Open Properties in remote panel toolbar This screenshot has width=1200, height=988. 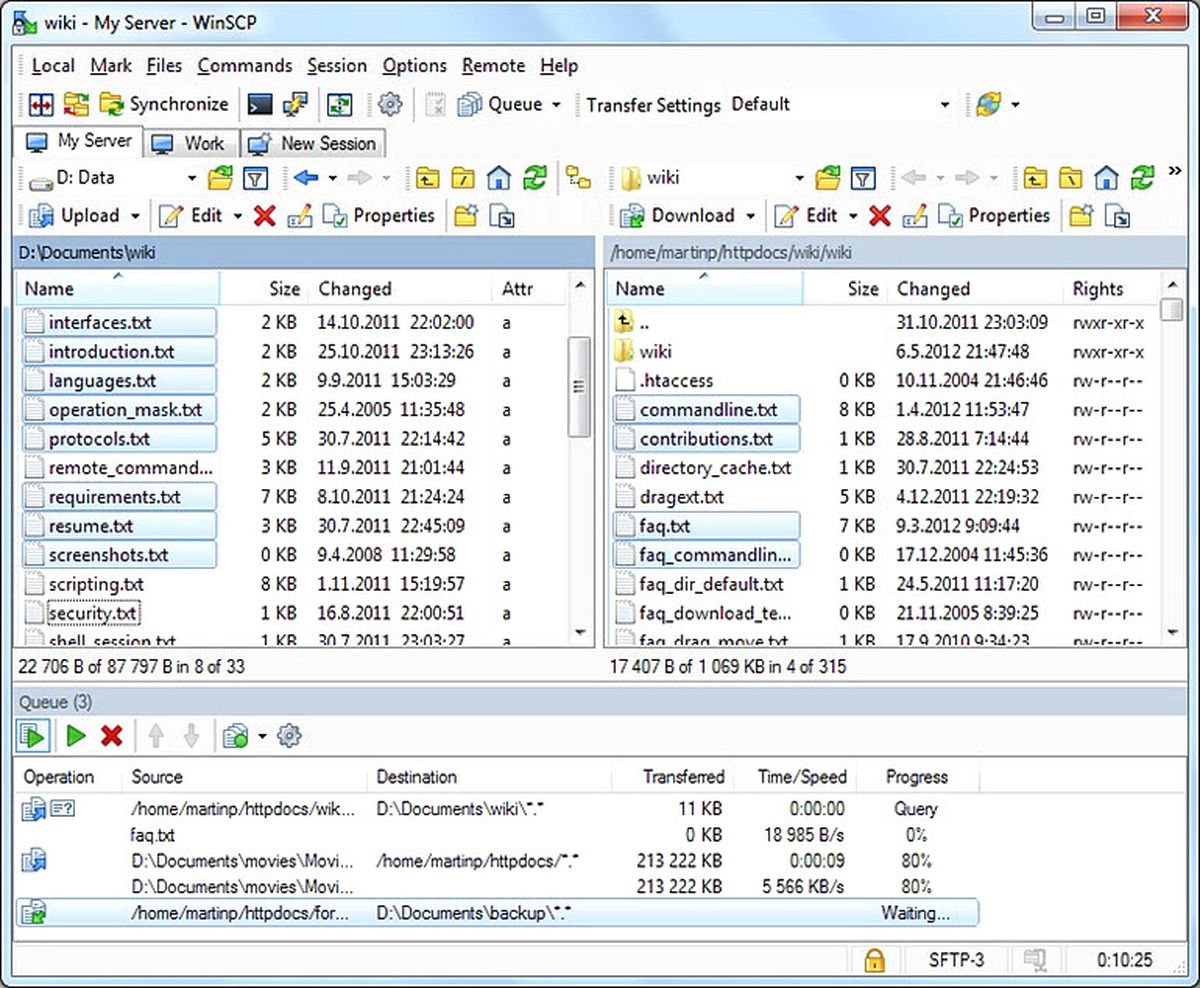click(x=994, y=215)
